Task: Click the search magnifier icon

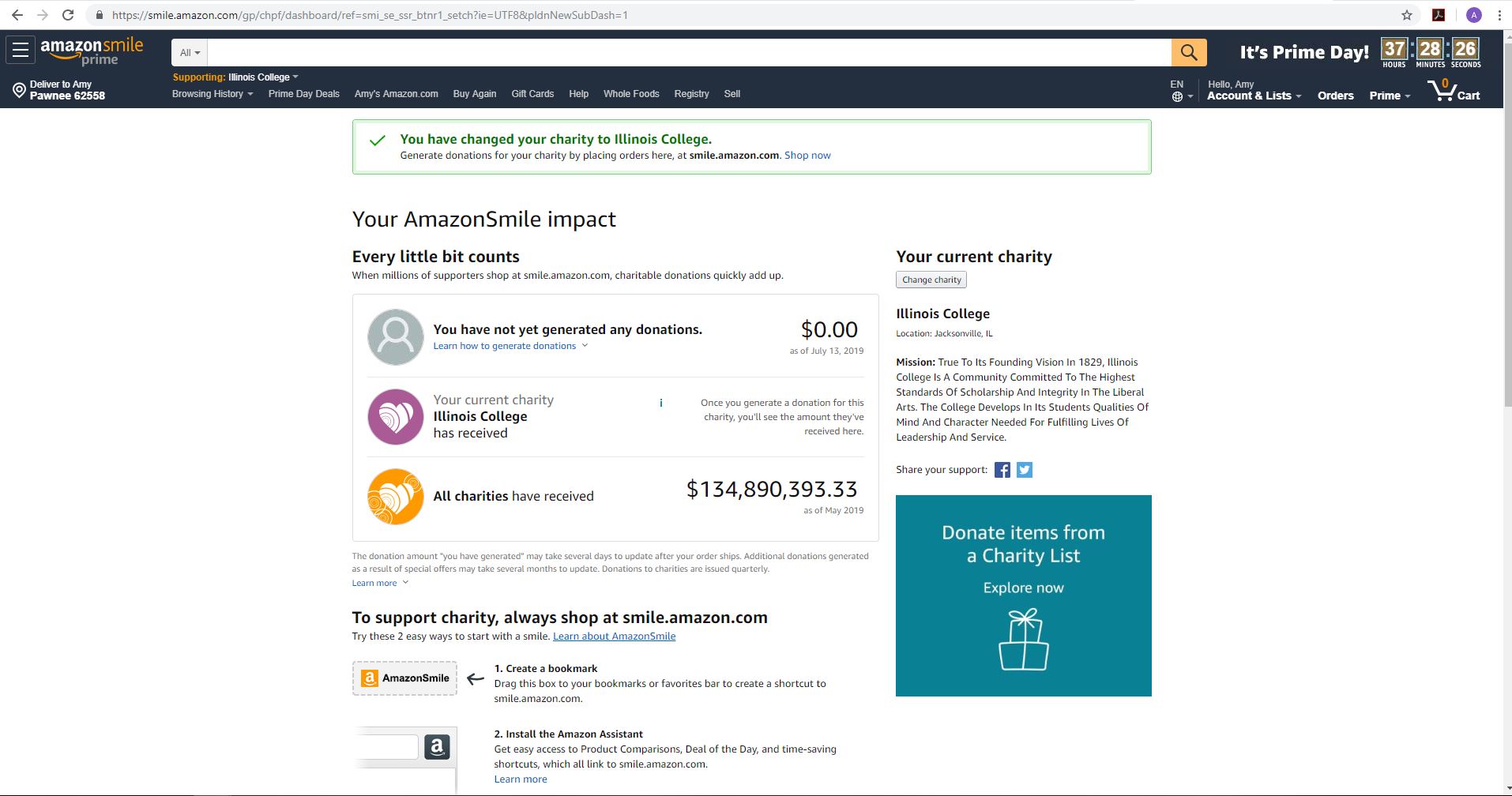Action: click(1188, 52)
